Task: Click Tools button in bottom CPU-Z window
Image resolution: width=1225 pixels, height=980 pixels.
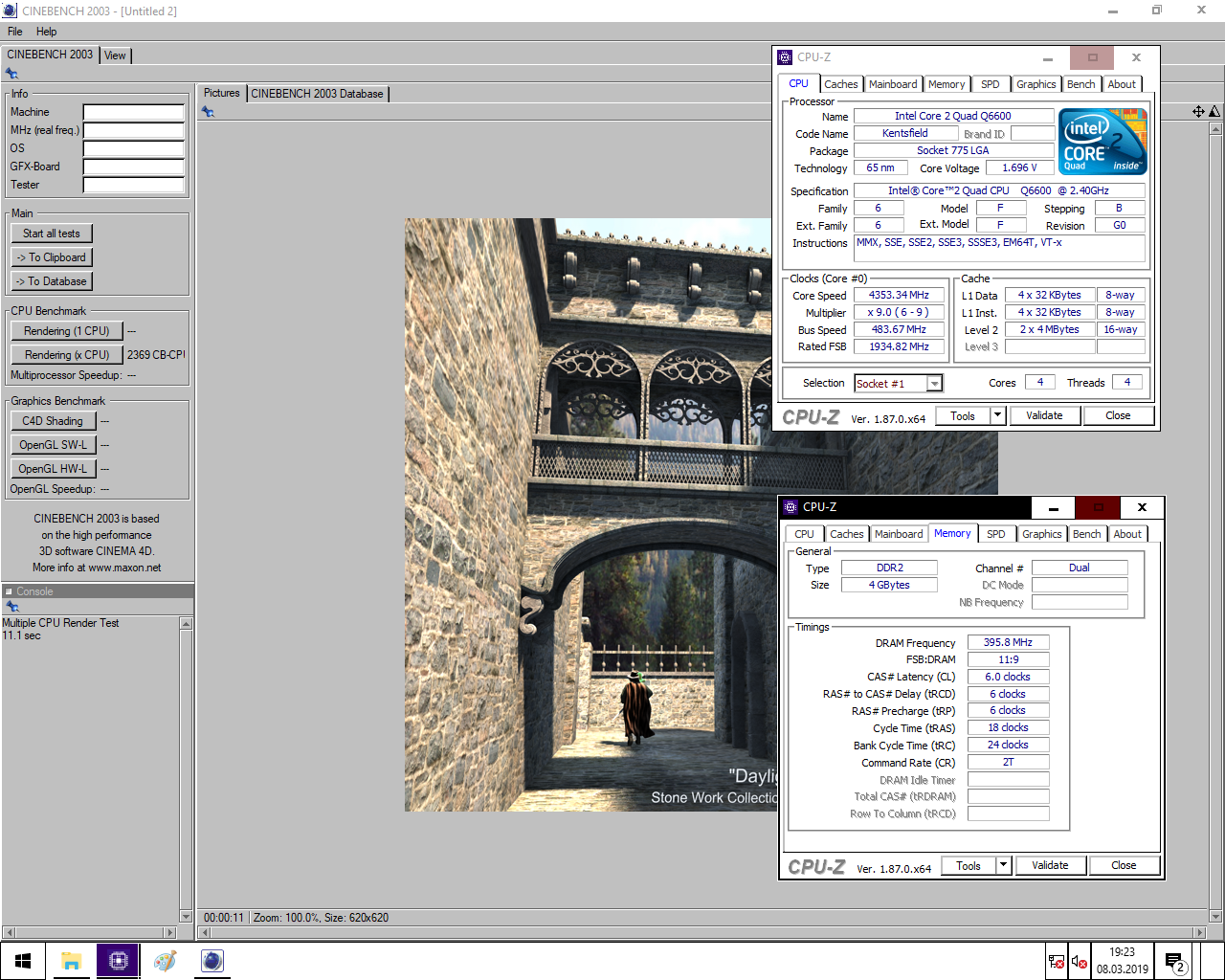Action: pyautogui.click(x=969, y=866)
